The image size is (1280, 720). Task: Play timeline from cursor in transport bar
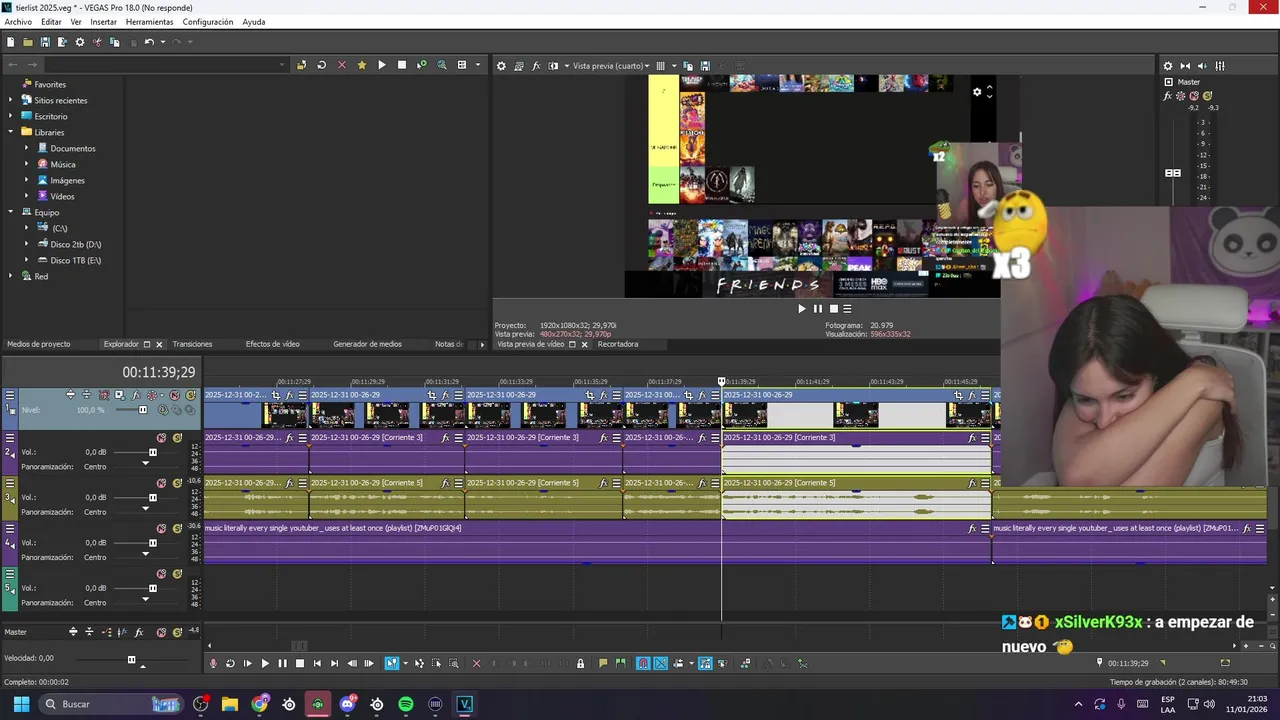(x=265, y=663)
